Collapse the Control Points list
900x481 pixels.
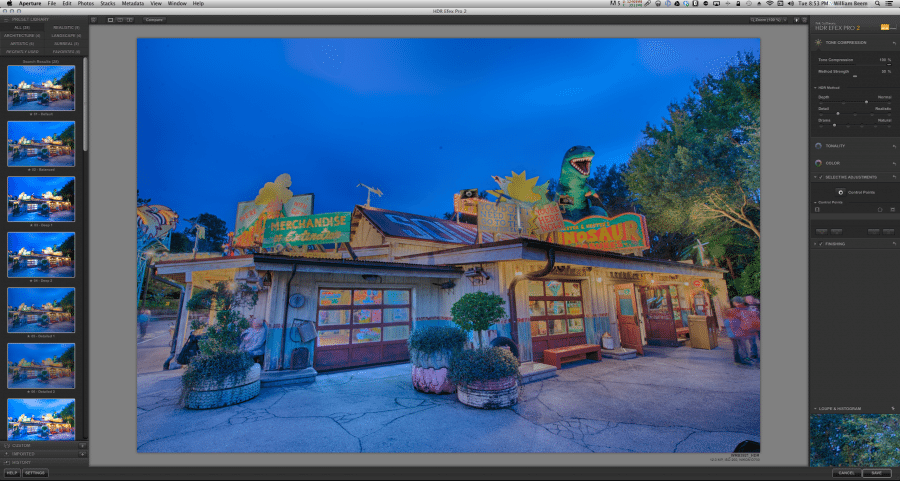[815, 203]
